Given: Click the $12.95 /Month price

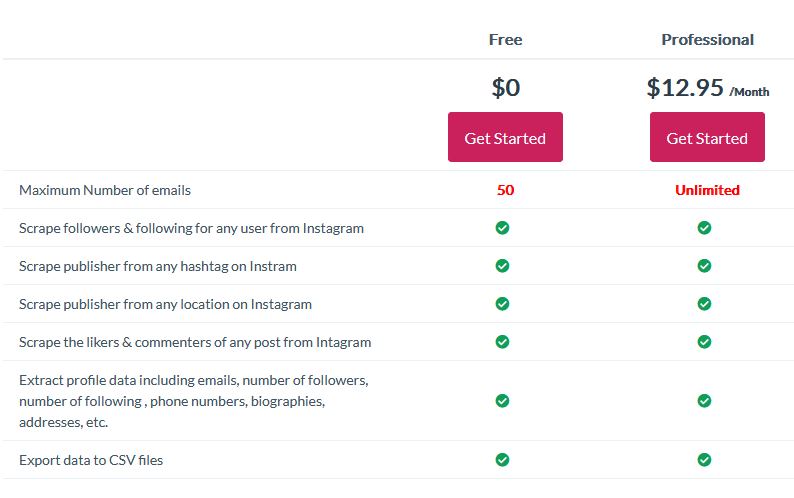Looking at the screenshot, I should pyautogui.click(x=708, y=88).
